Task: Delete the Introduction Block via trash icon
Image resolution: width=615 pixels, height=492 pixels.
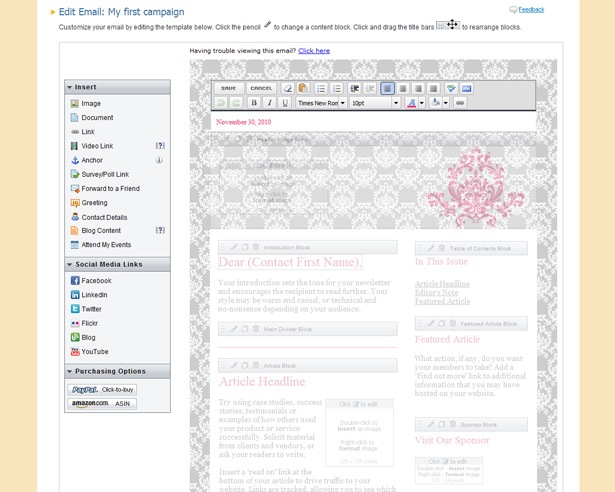Action: point(256,247)
